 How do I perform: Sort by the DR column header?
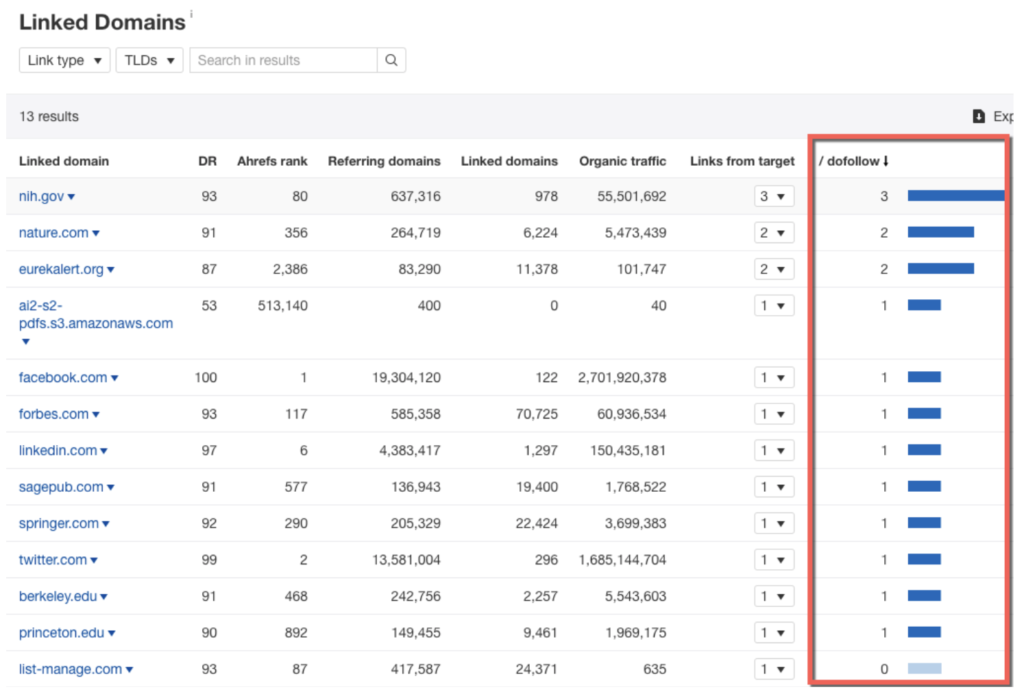pyautogui.click(x=207, y=161)
